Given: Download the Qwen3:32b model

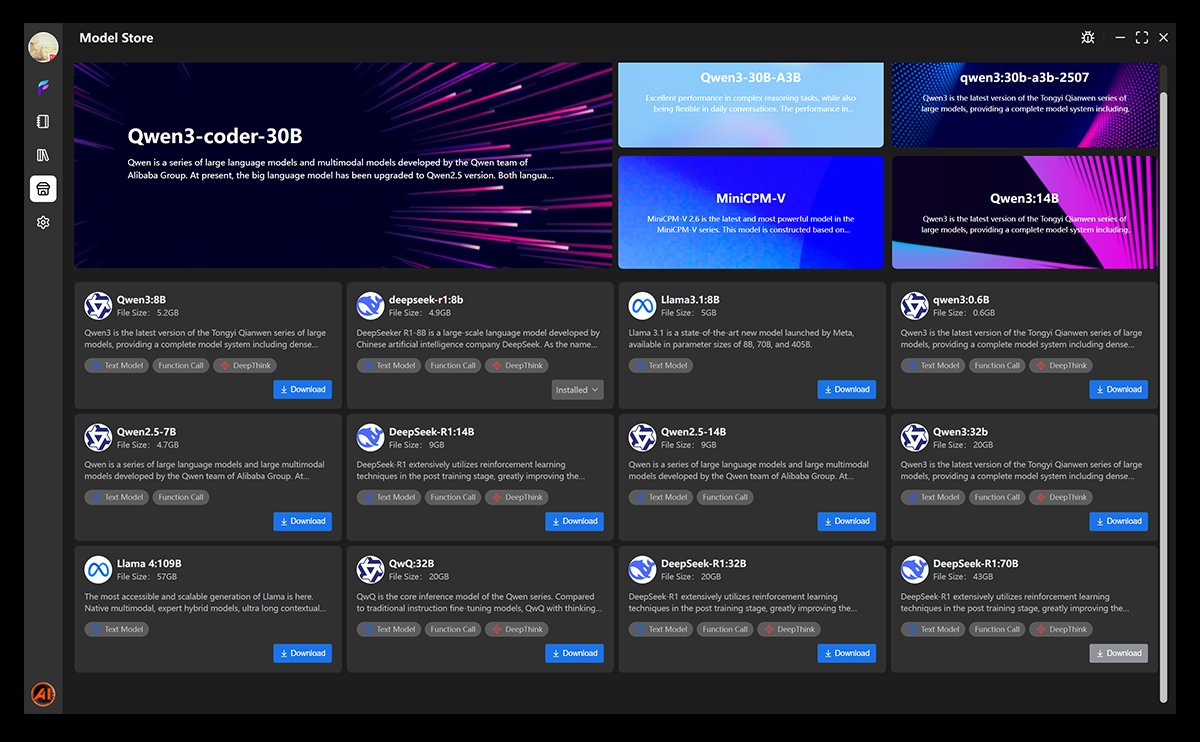Looking at the screenshot, I should 1119,521.
